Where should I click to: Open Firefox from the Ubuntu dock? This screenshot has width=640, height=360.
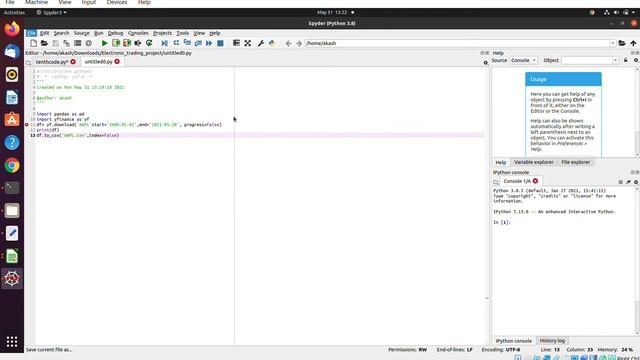12,29
